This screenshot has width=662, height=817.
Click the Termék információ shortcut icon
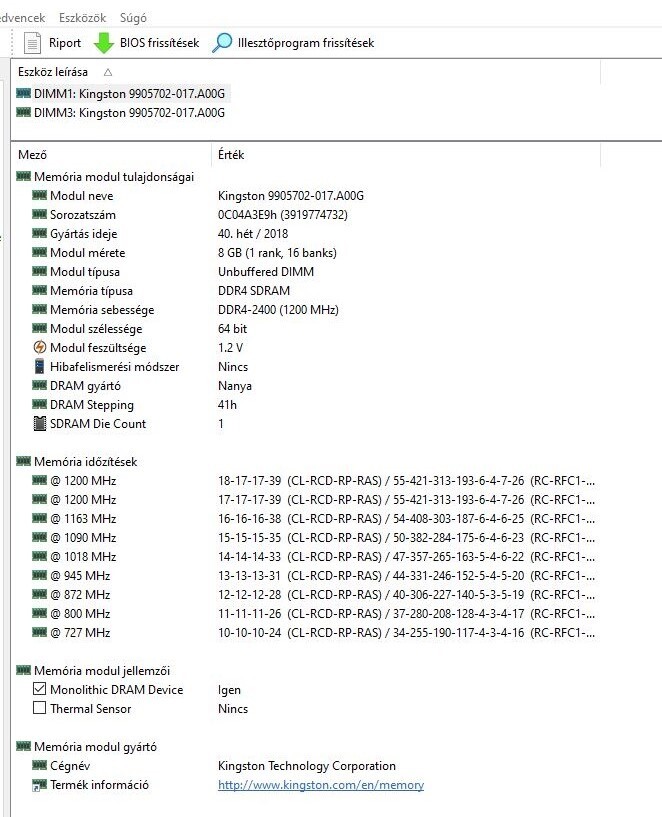[x=40, y=785]
